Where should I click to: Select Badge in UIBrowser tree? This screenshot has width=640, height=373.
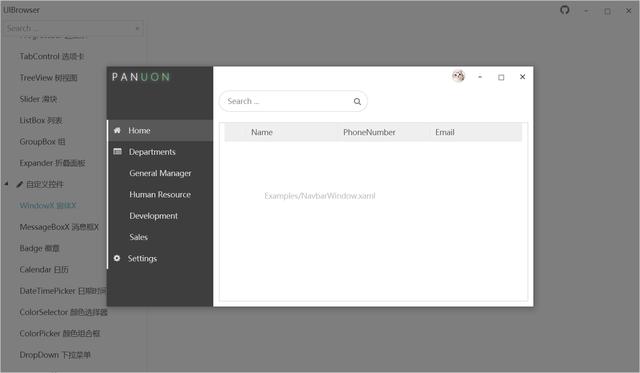(39, 248)
